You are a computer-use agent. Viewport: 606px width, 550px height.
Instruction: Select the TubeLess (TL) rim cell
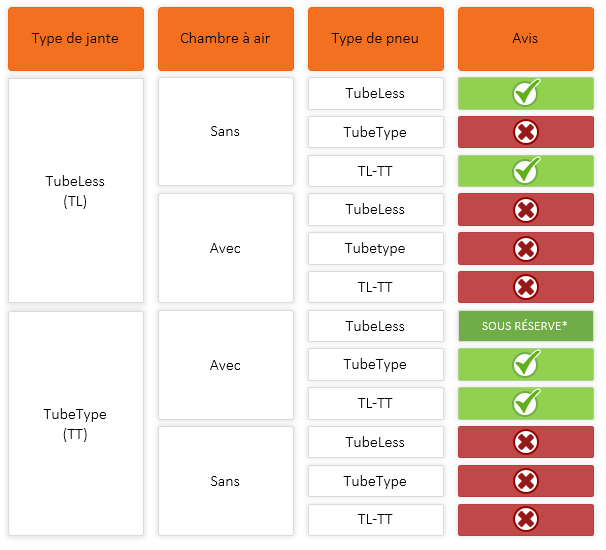click(76, 191)
